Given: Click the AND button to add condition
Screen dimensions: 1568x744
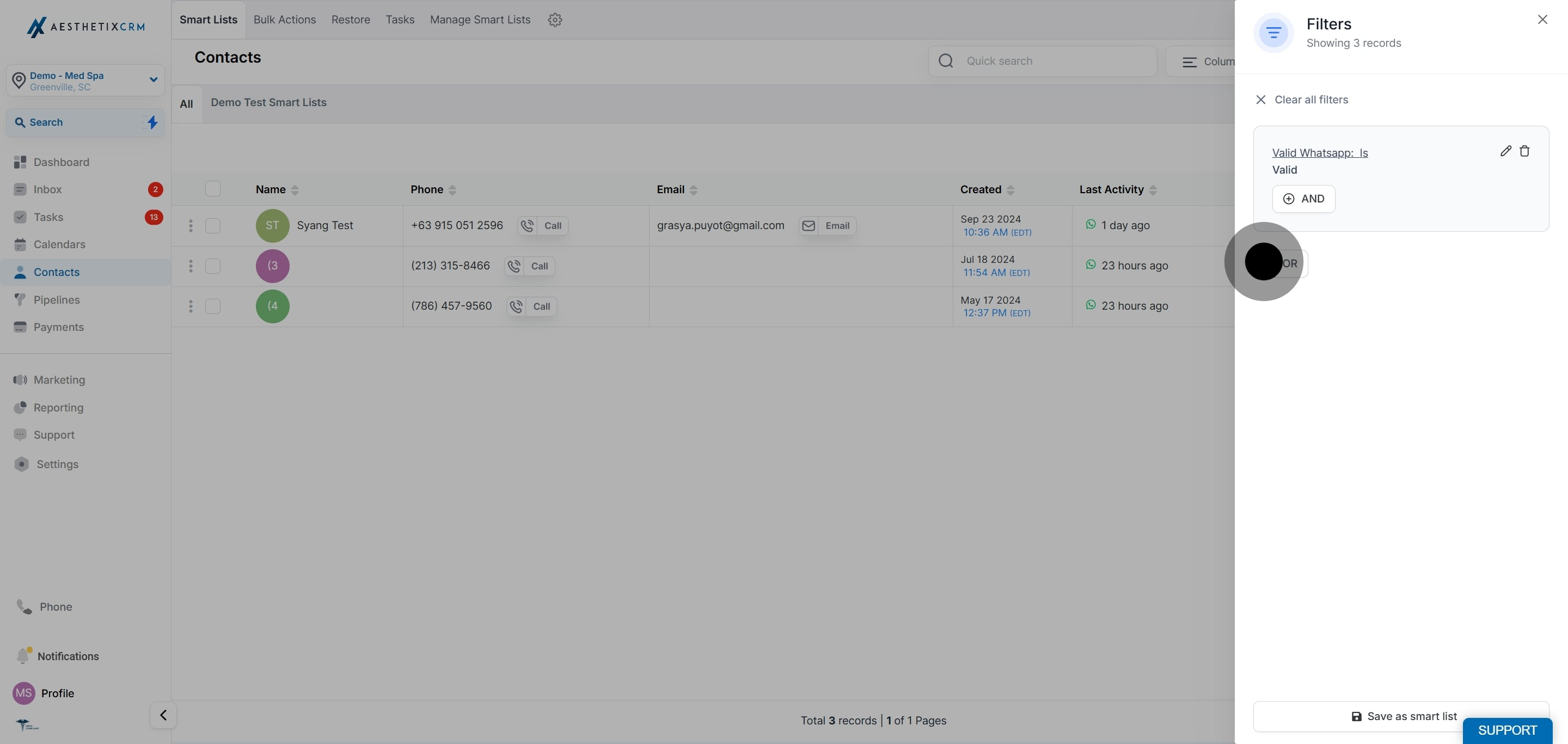Looking at the screenshot, I should coord(1303,199).
